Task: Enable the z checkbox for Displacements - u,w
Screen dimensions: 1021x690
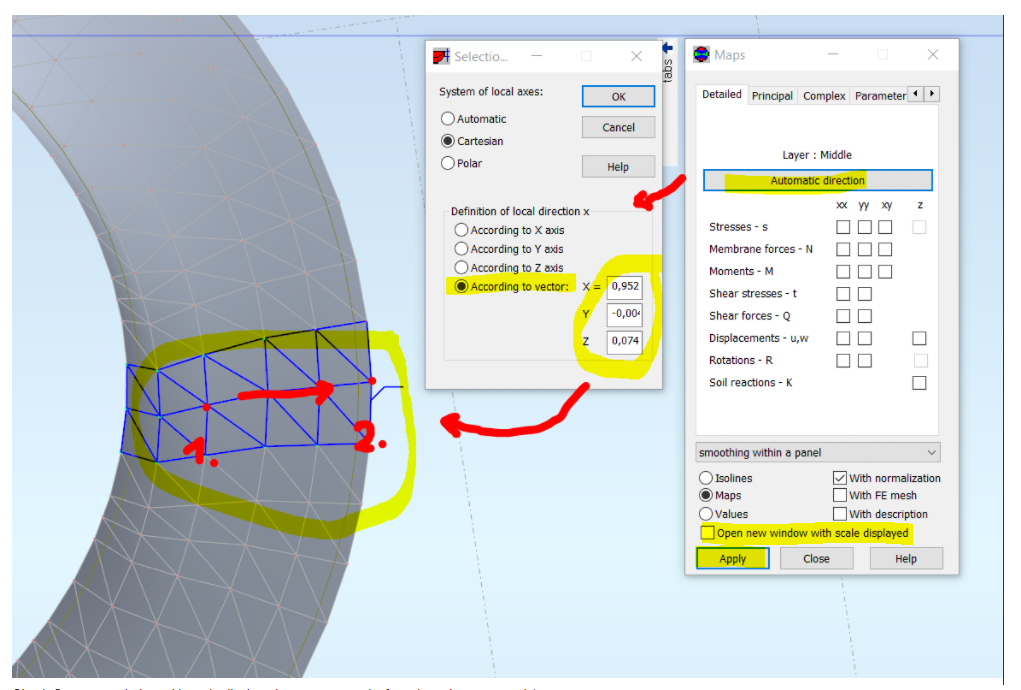Action: [x=919, y=338]
